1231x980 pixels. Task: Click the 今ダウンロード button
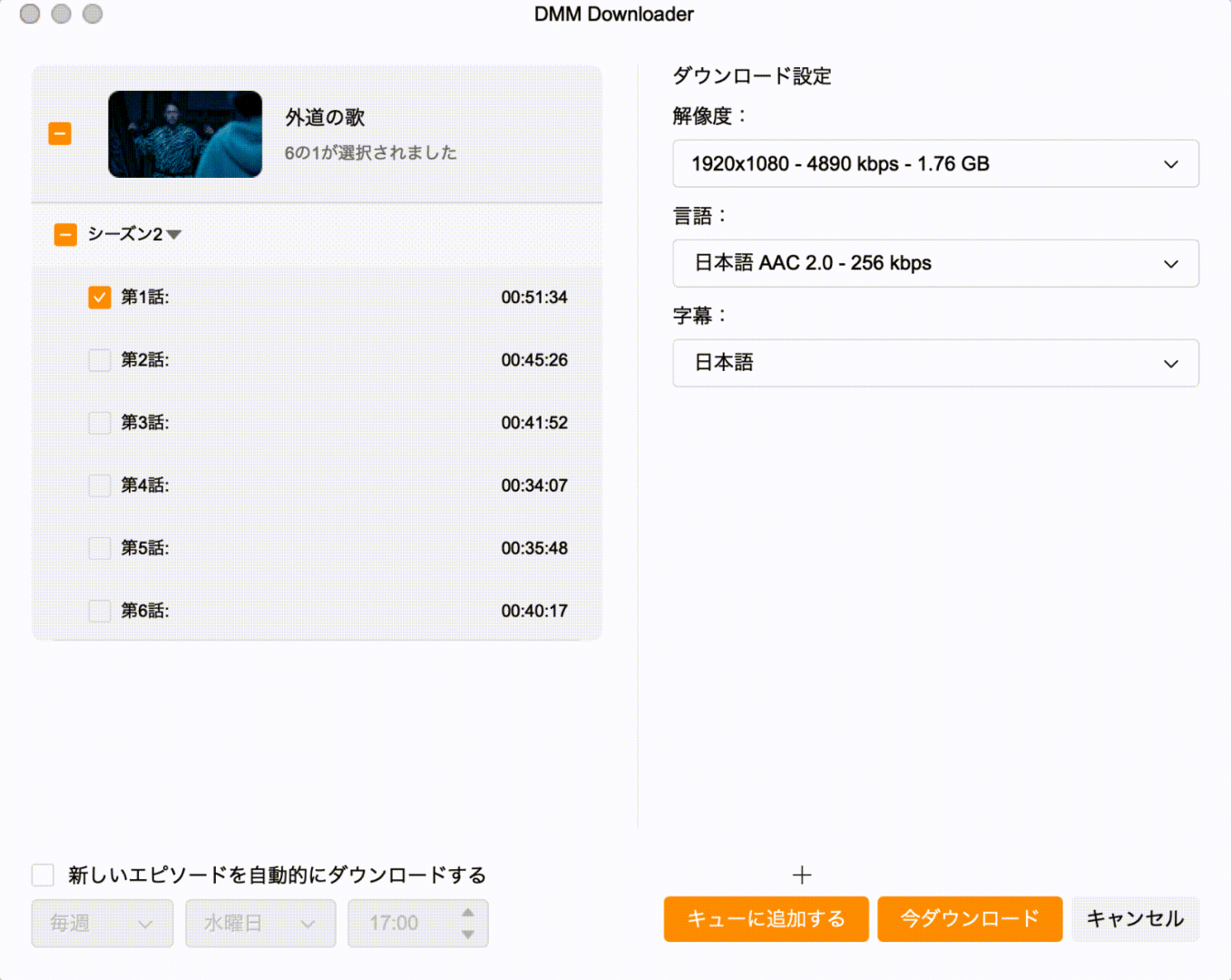pos(970,919)
